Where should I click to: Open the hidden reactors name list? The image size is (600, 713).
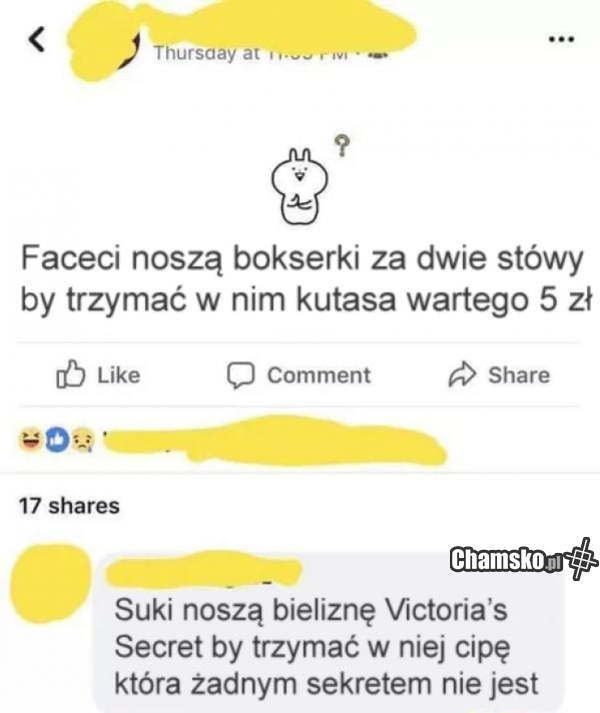(x=274, y=440)
